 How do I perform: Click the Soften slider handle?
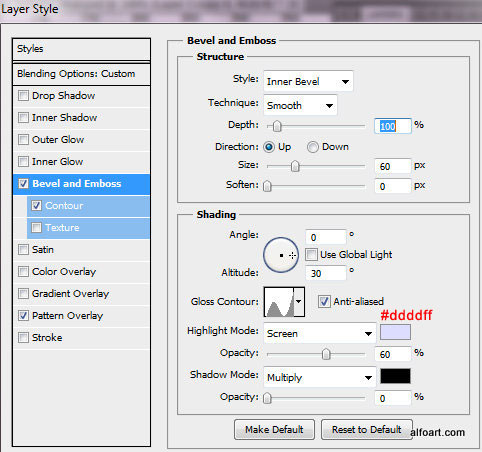point(267,186)
